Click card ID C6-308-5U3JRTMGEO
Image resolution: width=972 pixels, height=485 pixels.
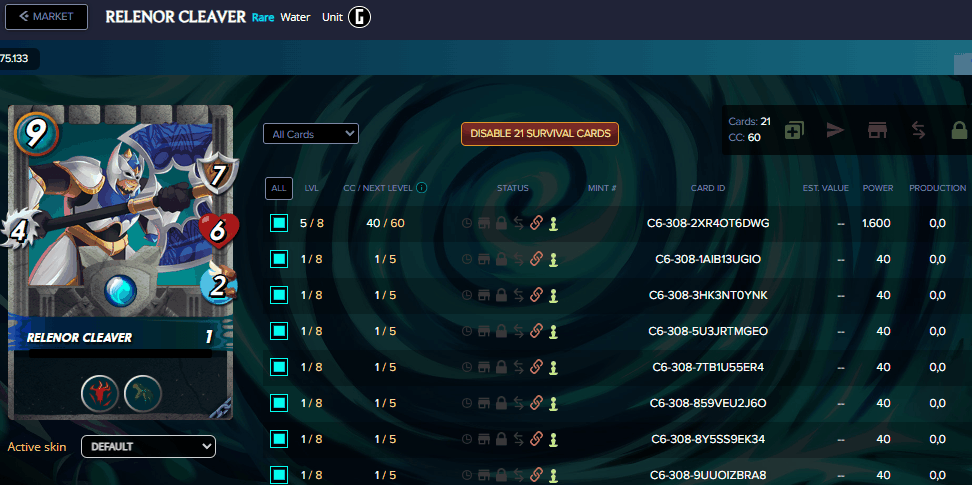tap(708, 331)
